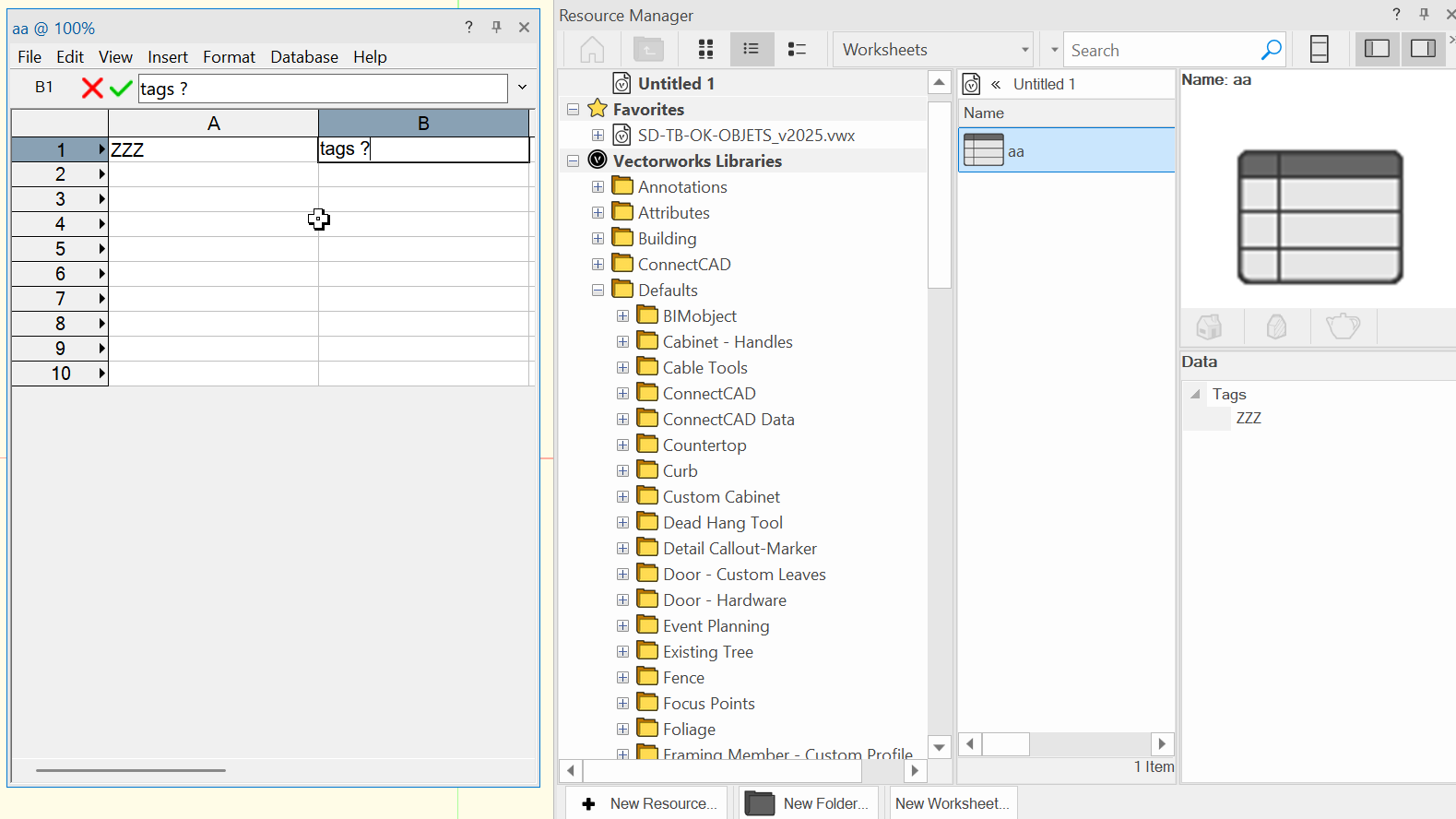The image size is (1456, 819).
Task: Cancel the cell entry with red X
Action: click(92, 89)
